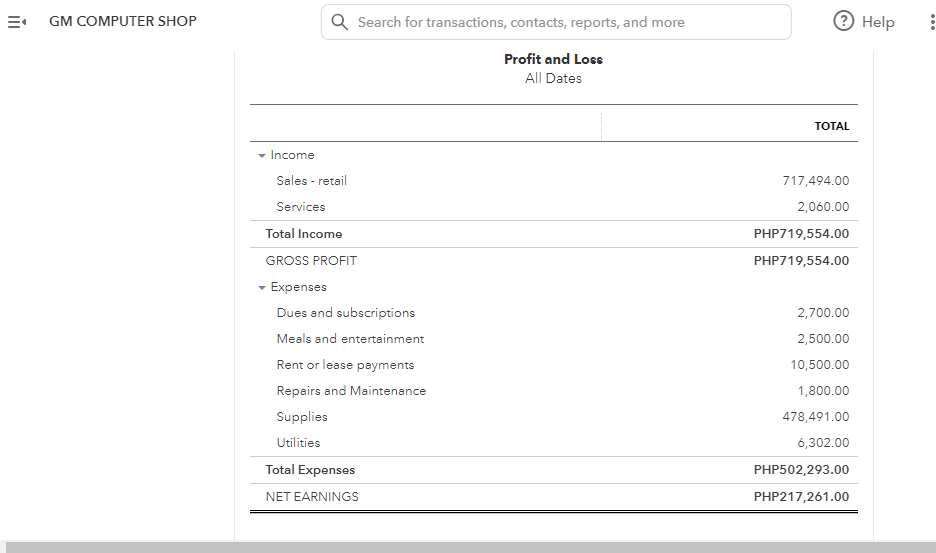This screenshot has height=553, width=936.
Task: Open Help via the question mark icon
Action: click(x=844, y=22)
